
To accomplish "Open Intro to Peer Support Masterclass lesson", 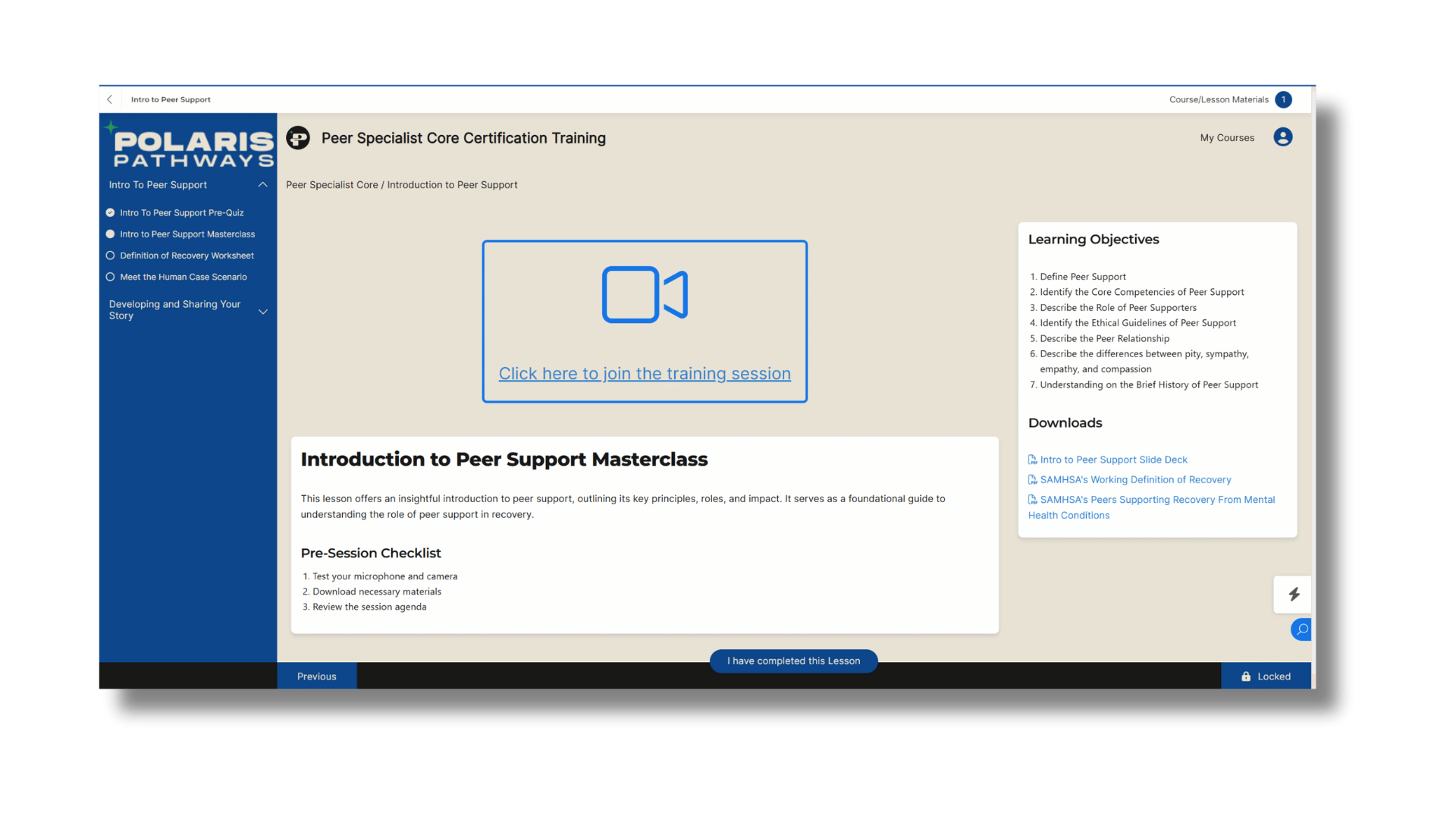I will click(x=187, y=234).
